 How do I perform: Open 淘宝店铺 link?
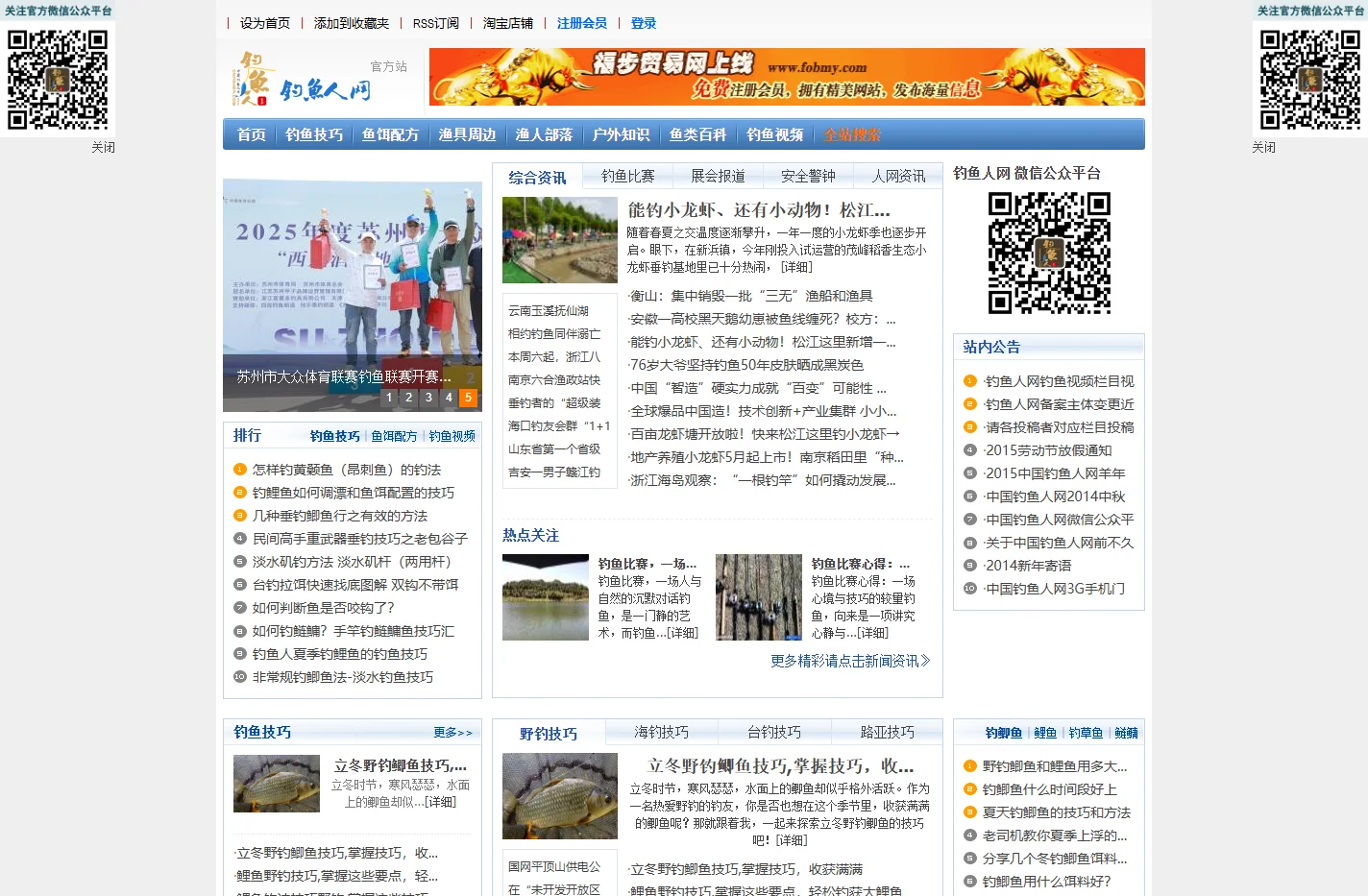508,23
